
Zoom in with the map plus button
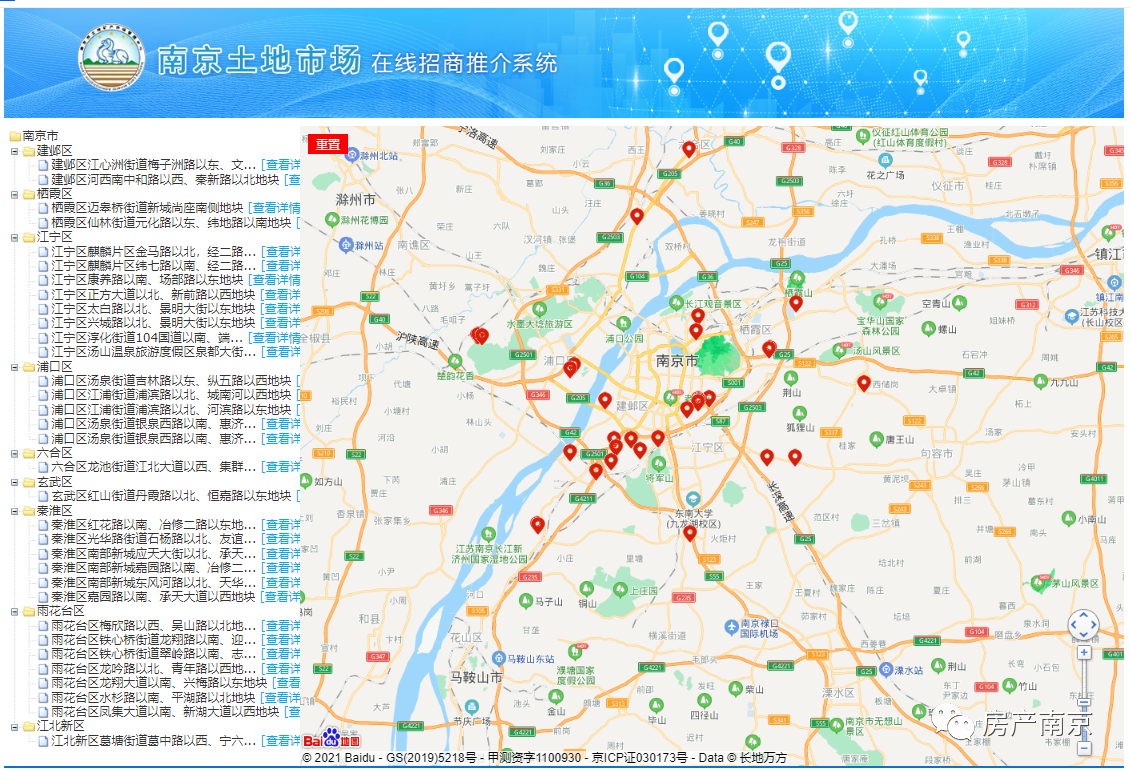(1084, 653)
